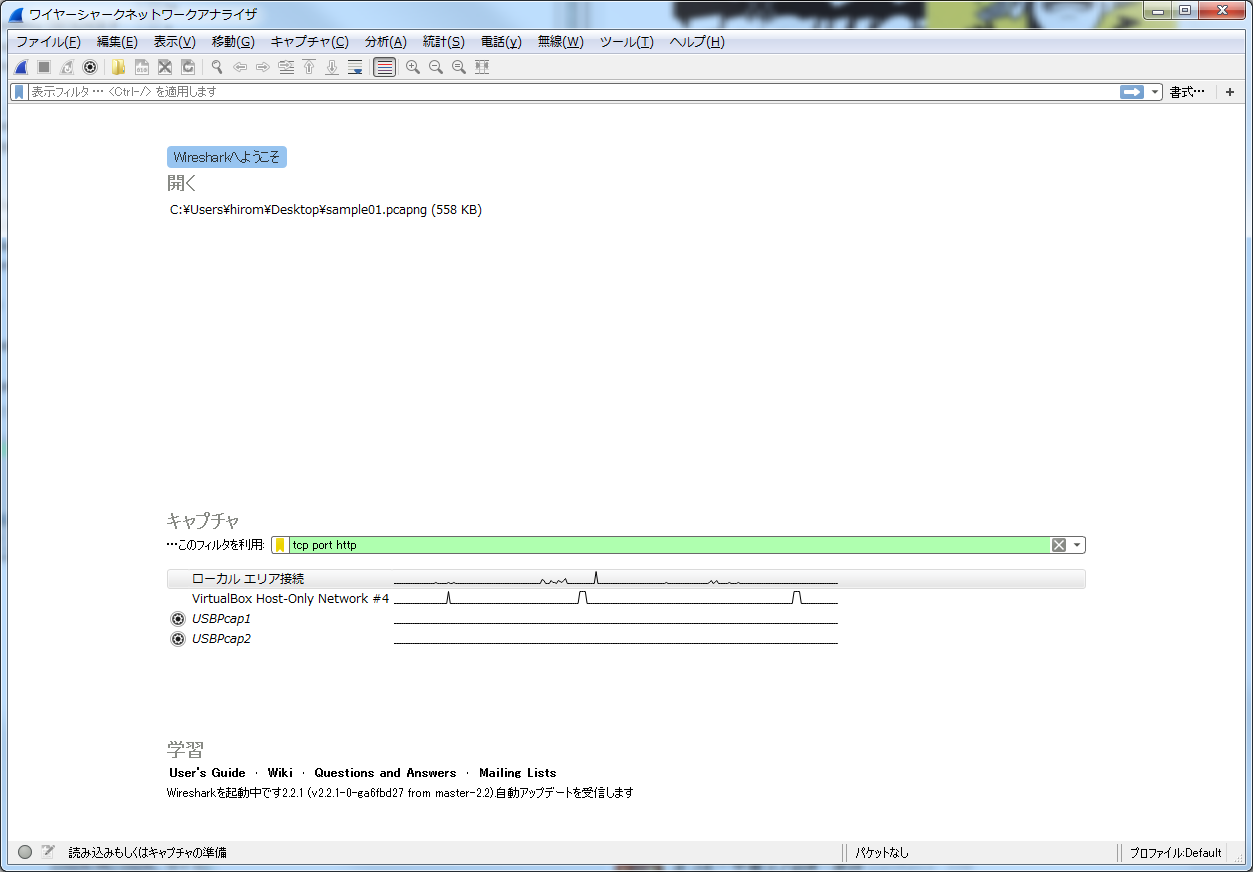This screenshot has height=872, width=1253.
Task: Open the キャプチャ(C) menu
Action: point(310,42)
